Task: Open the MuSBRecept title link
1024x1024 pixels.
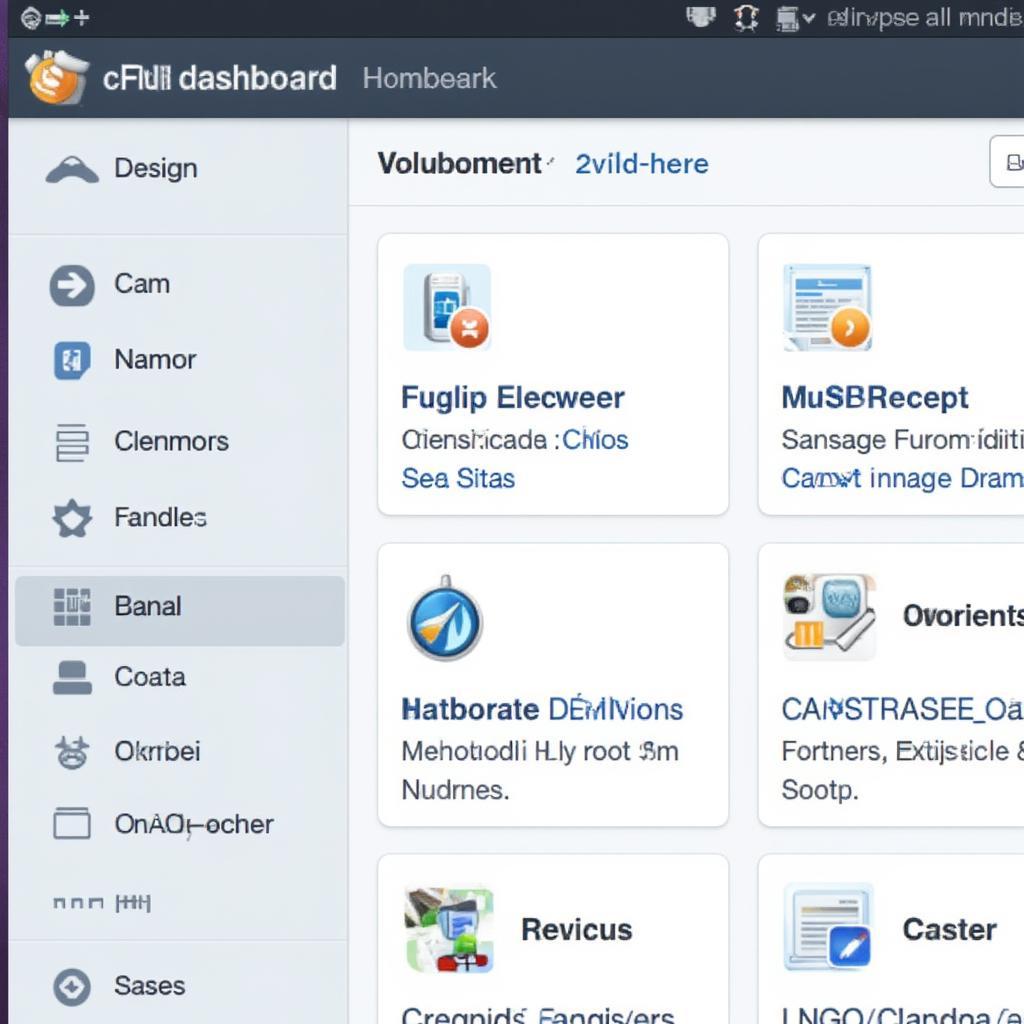Action: click(x=875, y=398)
